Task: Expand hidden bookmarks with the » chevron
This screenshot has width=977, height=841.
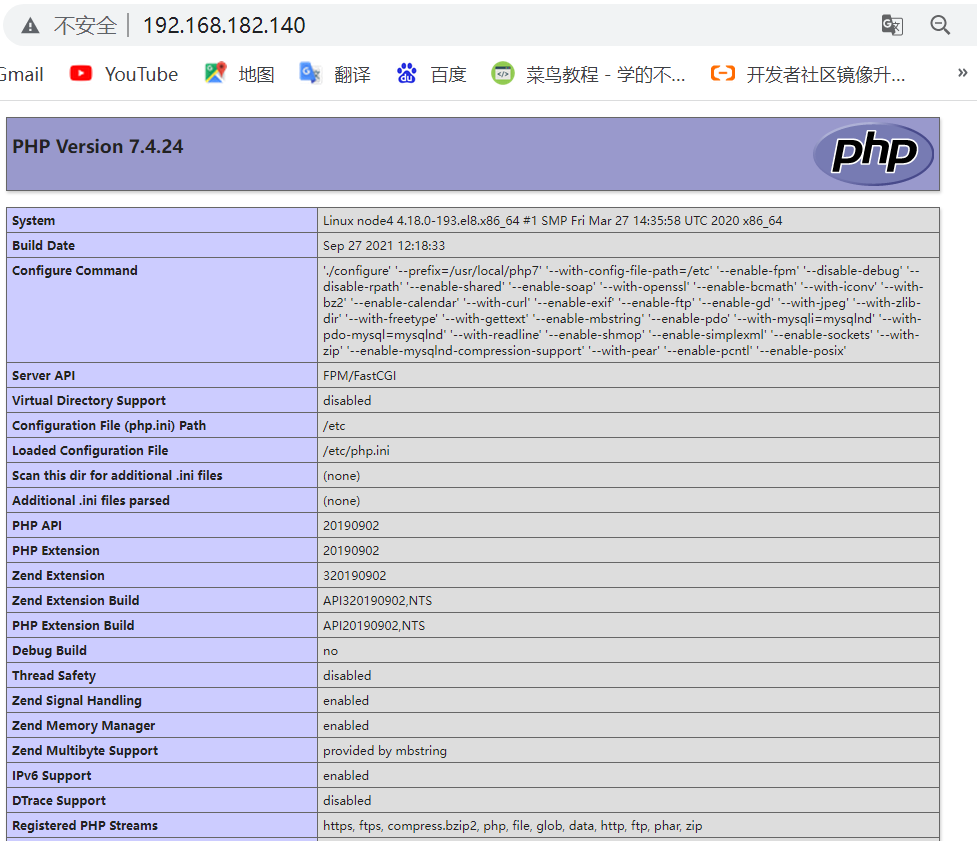Action: point(962,73)
